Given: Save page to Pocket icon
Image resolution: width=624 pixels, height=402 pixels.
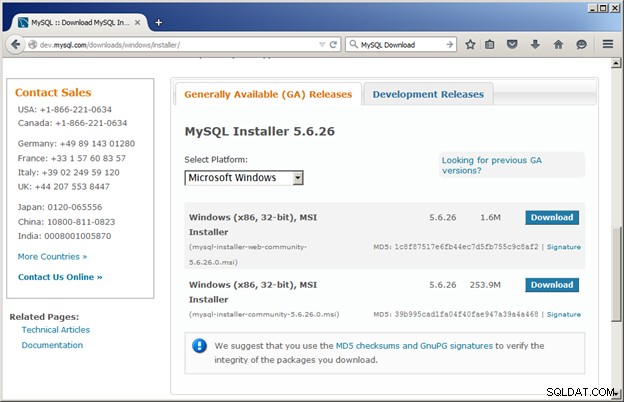Looking at the screenshot, I should pos(512,44).
